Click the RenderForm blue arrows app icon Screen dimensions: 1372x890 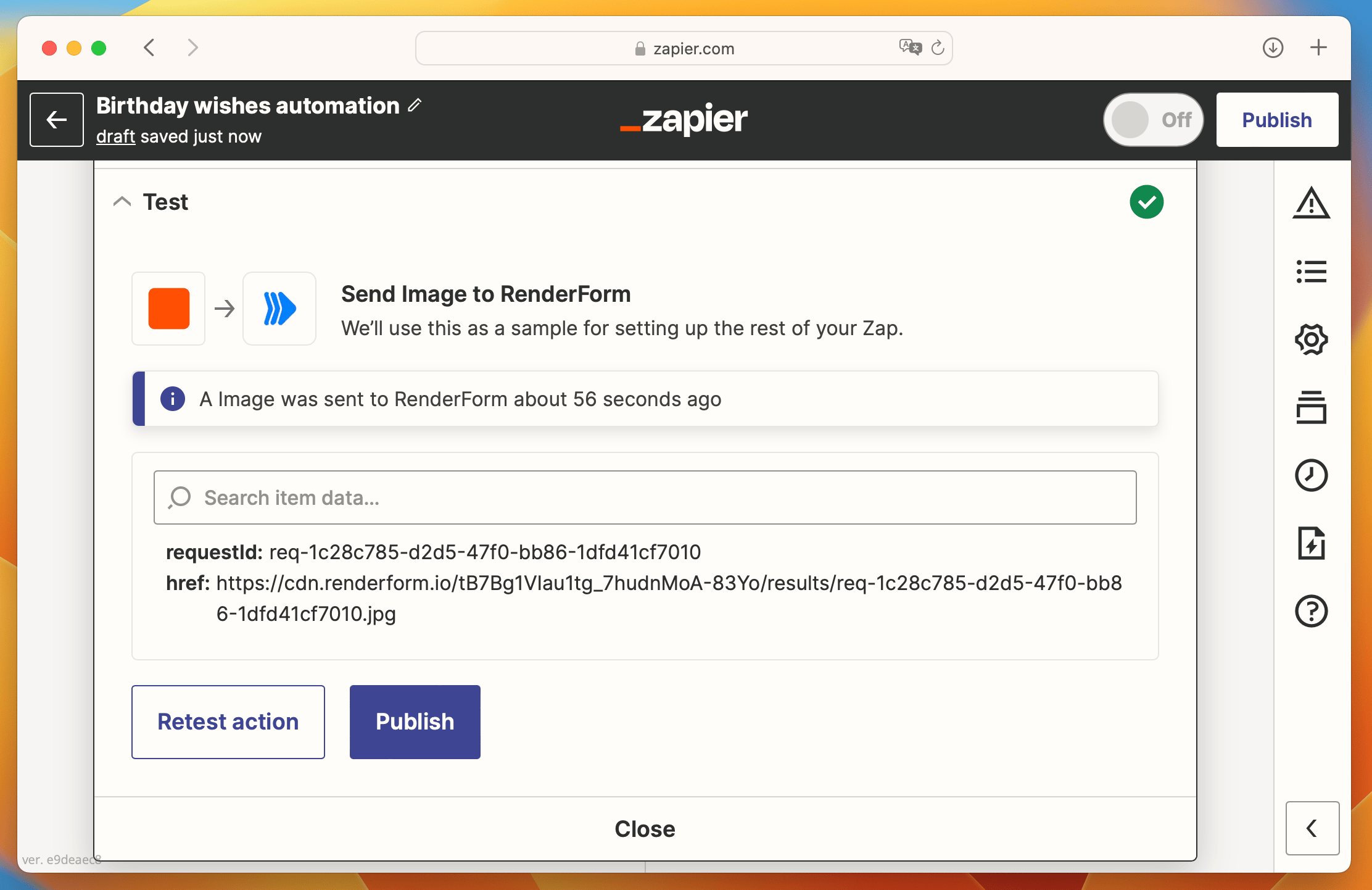coord(279,309)
